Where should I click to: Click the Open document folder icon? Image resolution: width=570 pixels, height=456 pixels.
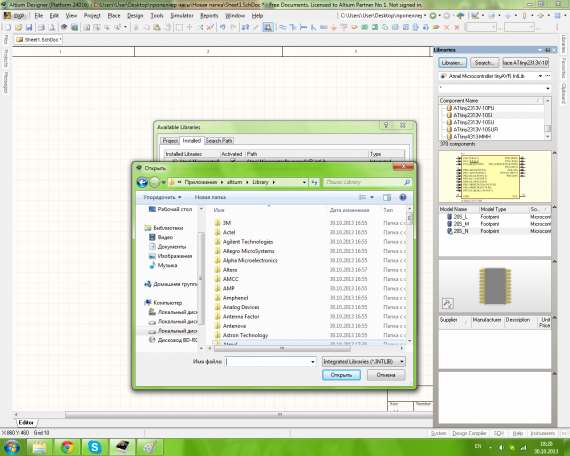coord(19,27)
